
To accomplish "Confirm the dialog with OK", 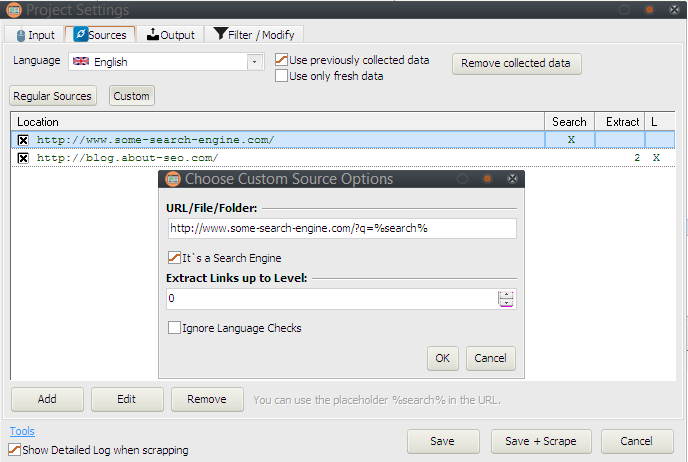I will [x=442, y=358].
